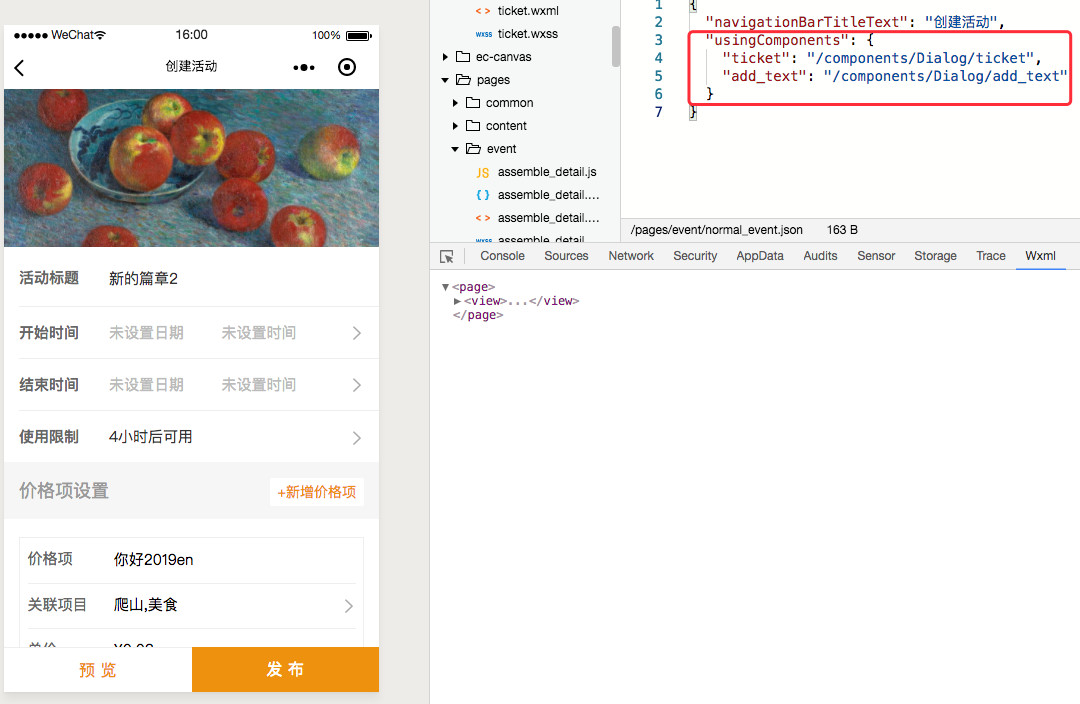Open ticket.wxml in the file tree
Image resolution: width=1080 pixels, height=704 pixels.
pyautogui.click(x=528, y=11)
